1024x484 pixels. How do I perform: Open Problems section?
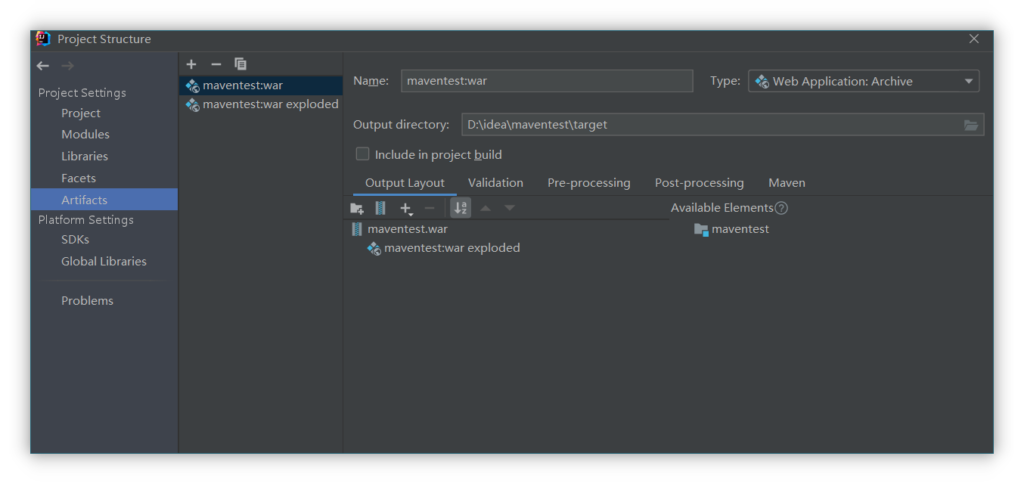tap(88, 300)
